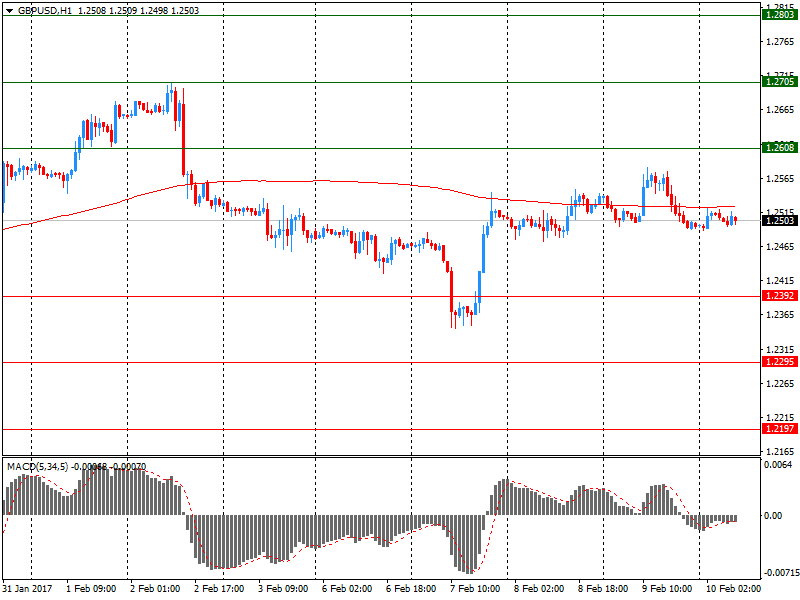Click the 2 Feb 17:00 time label
The height and width of the screenshot is (600, 800).
[x=219, y=589]
